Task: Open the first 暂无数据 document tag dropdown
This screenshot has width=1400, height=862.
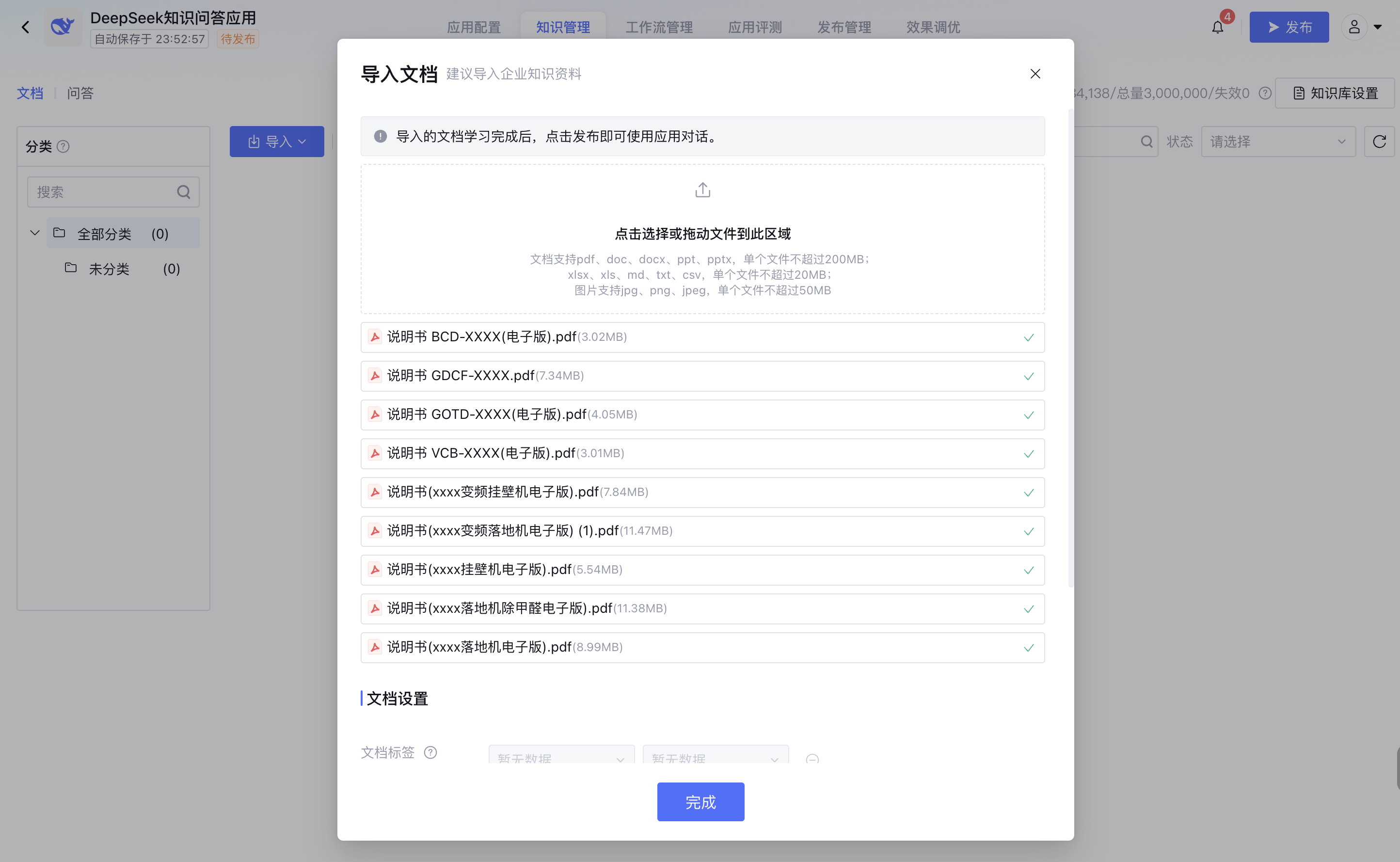Action: click(561, 758)
